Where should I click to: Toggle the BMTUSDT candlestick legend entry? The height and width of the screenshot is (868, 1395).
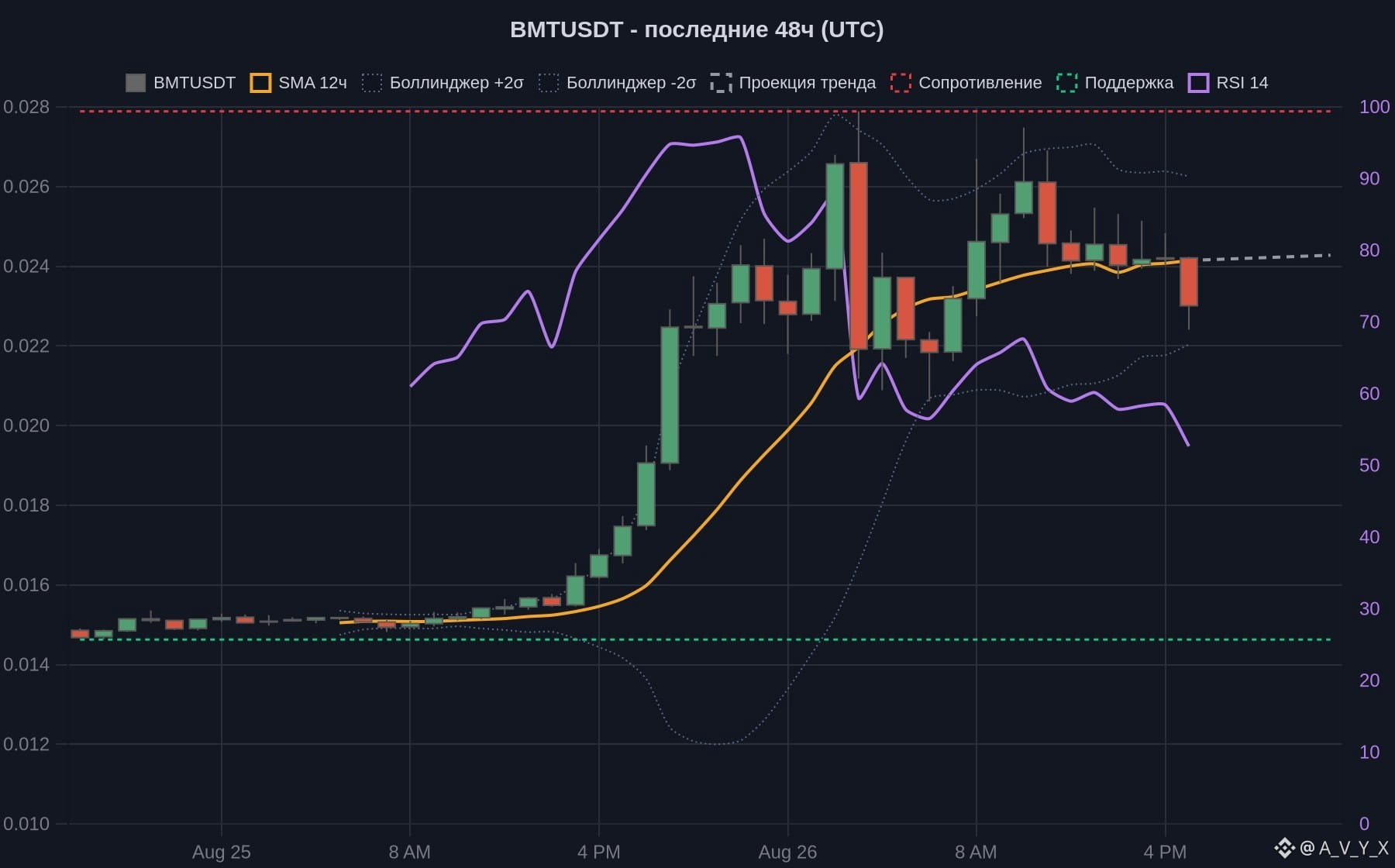(x=181, y=83)
